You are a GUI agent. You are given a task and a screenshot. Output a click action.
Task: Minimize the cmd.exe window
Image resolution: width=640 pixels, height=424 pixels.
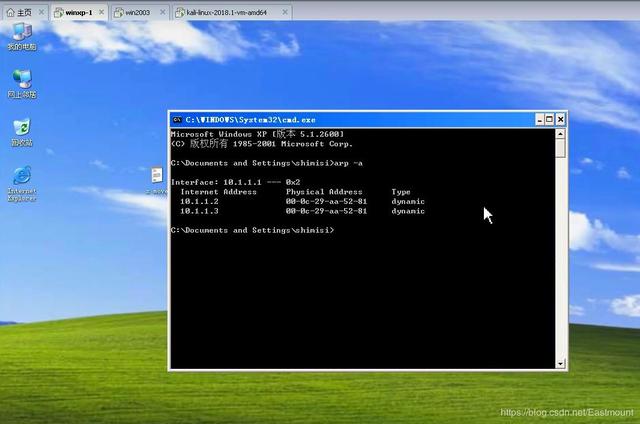(540, 120)
